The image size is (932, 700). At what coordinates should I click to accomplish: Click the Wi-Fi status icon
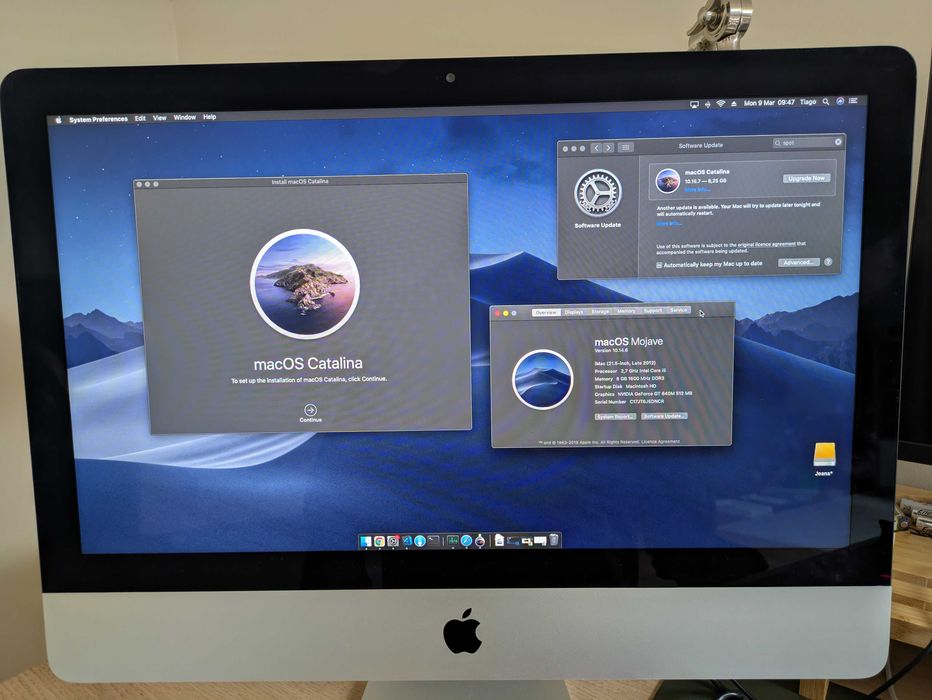tap(720, 103)
